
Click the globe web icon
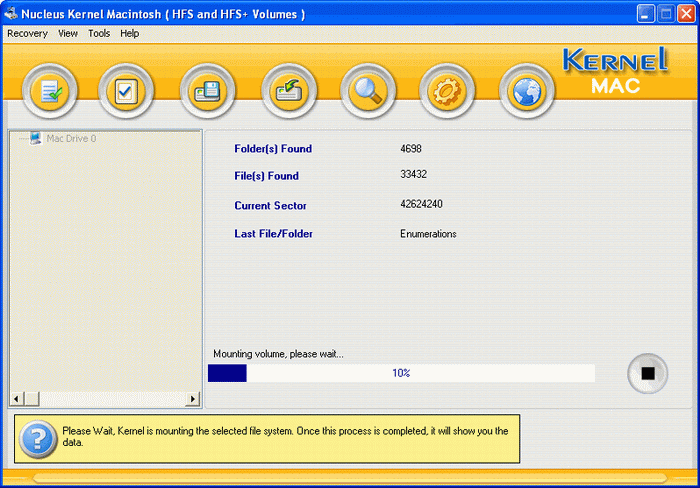[x=527, y=91]
